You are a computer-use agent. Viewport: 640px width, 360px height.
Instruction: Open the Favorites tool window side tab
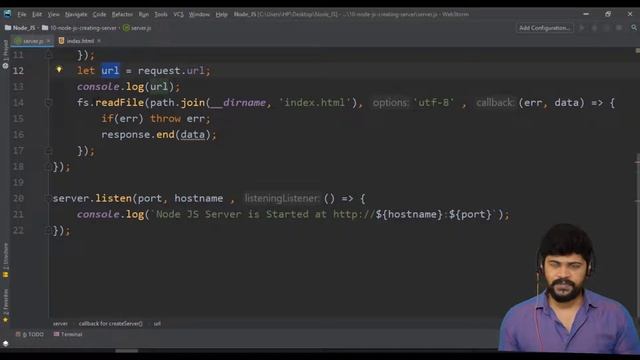[x=5, y=306]
